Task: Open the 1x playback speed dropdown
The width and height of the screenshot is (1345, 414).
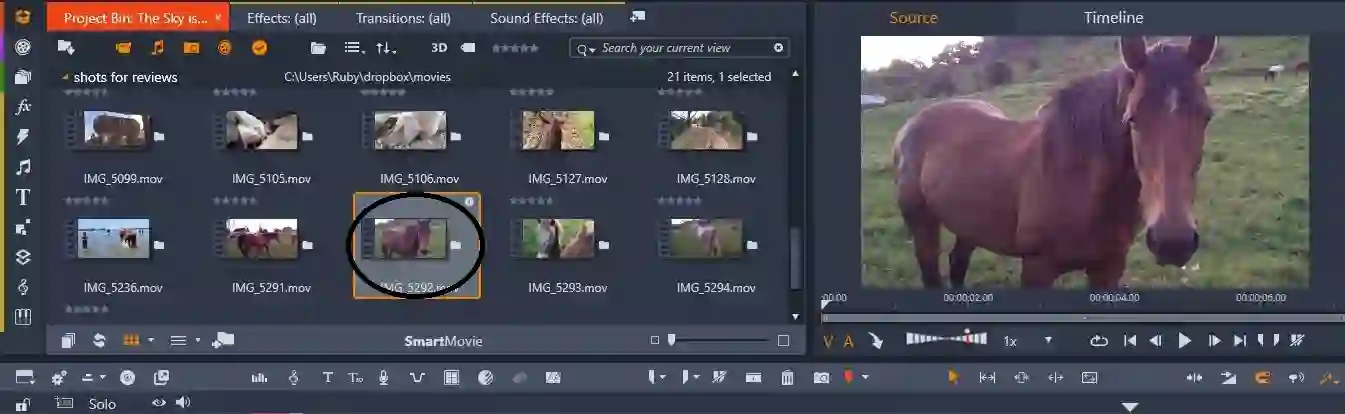Action: 1048,341
